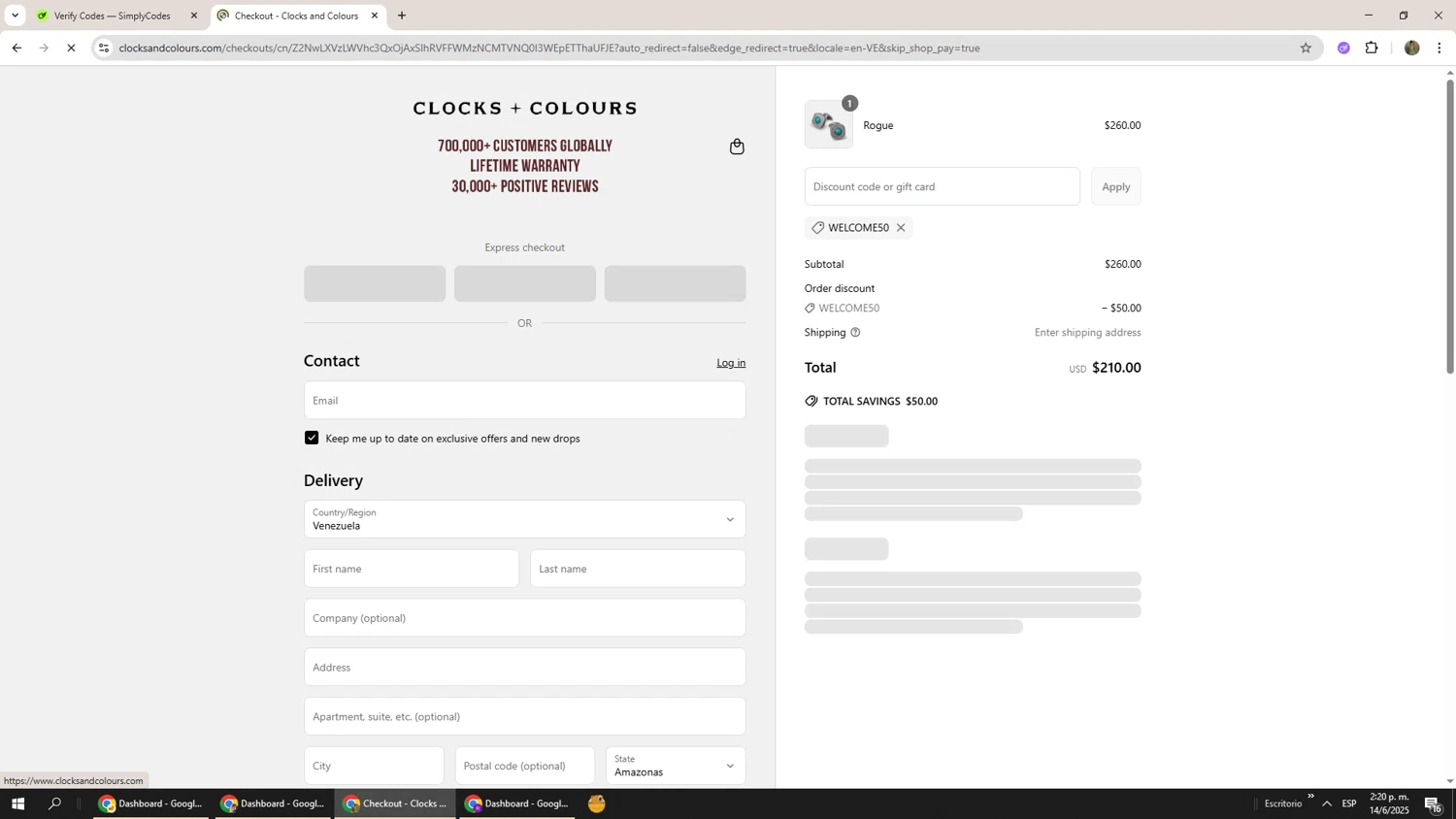The width and height of the screenshot is (1456, 819).
Task: Expand the State Amazonas dropdown
Action: (x=676, y=766)
